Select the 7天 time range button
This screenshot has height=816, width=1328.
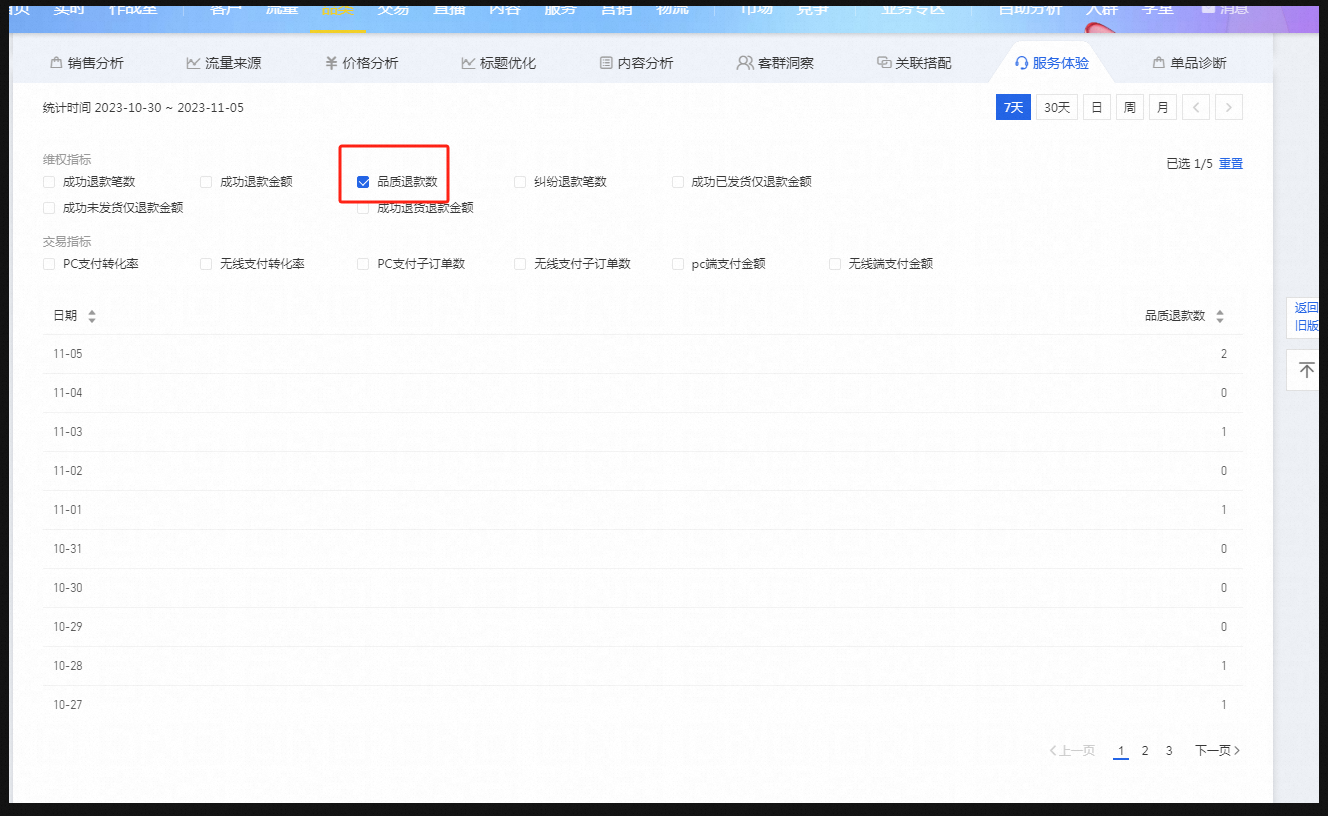coord(1013,107)
